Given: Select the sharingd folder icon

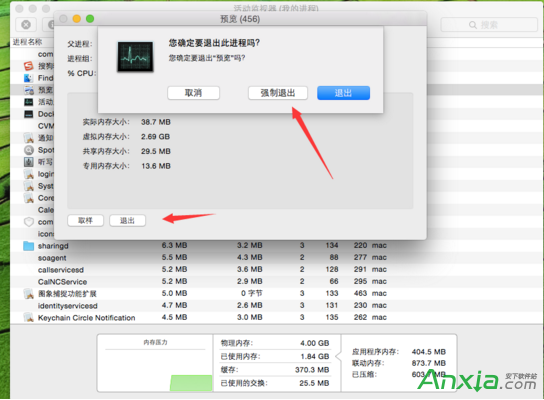Looking at the screenshot, I should click(28, 246).
